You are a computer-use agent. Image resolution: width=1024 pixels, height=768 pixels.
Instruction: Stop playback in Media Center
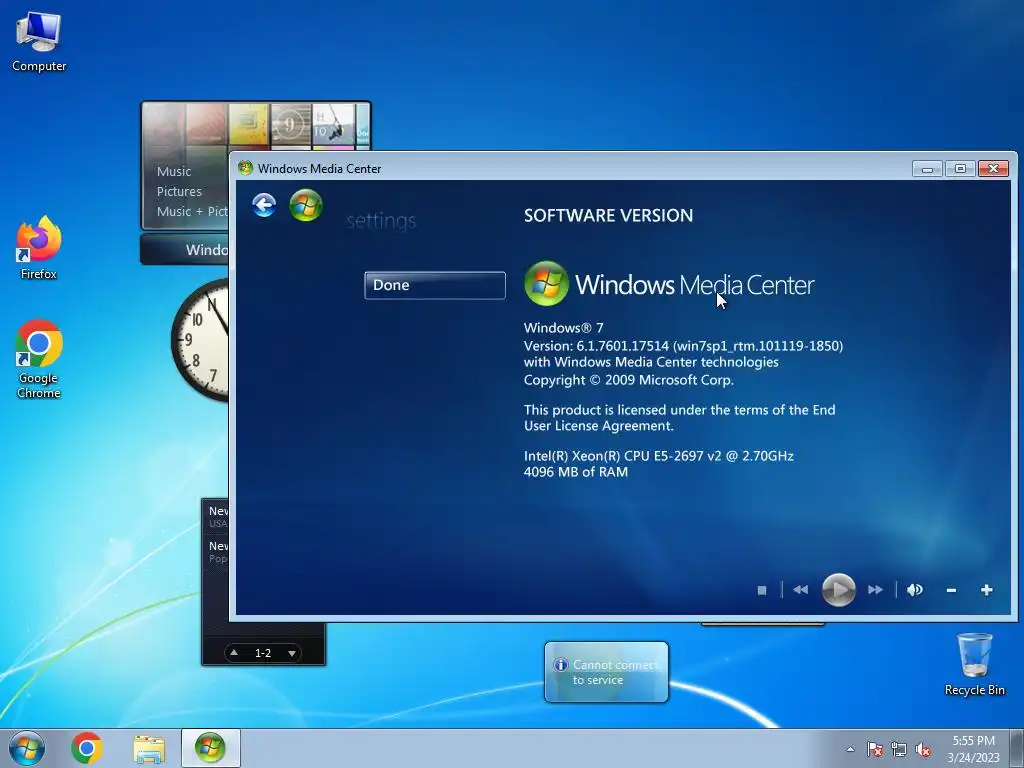[761, 590]
